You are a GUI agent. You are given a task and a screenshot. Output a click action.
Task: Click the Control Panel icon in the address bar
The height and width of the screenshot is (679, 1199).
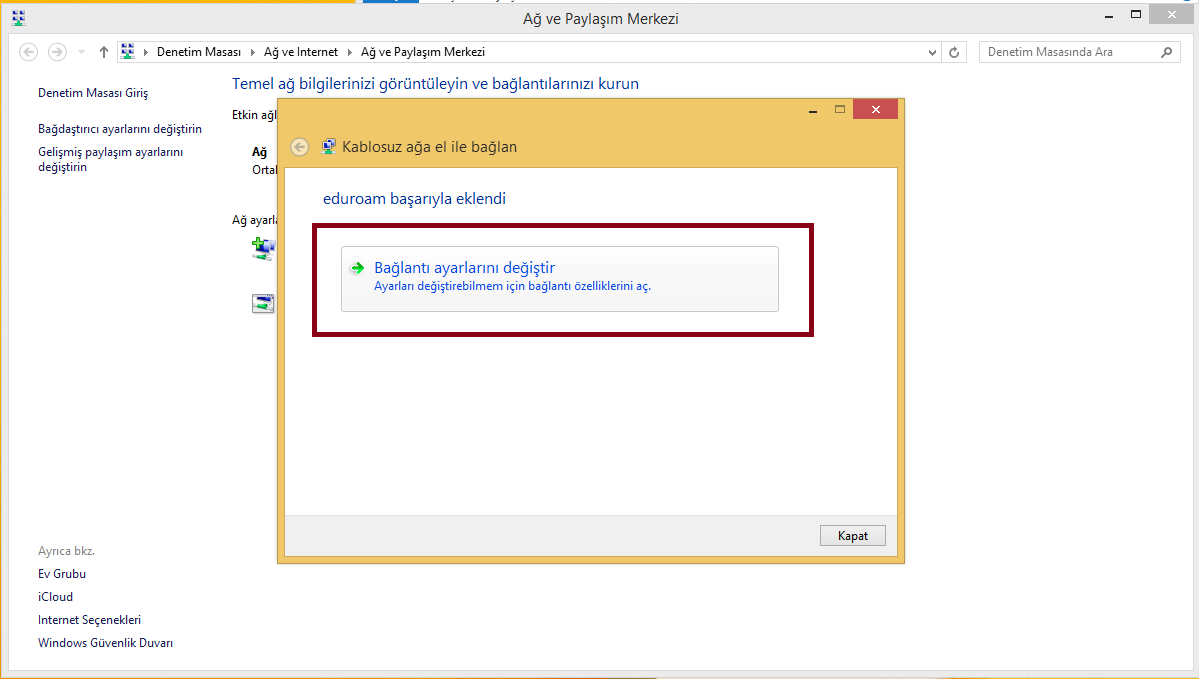coord(127,52)
